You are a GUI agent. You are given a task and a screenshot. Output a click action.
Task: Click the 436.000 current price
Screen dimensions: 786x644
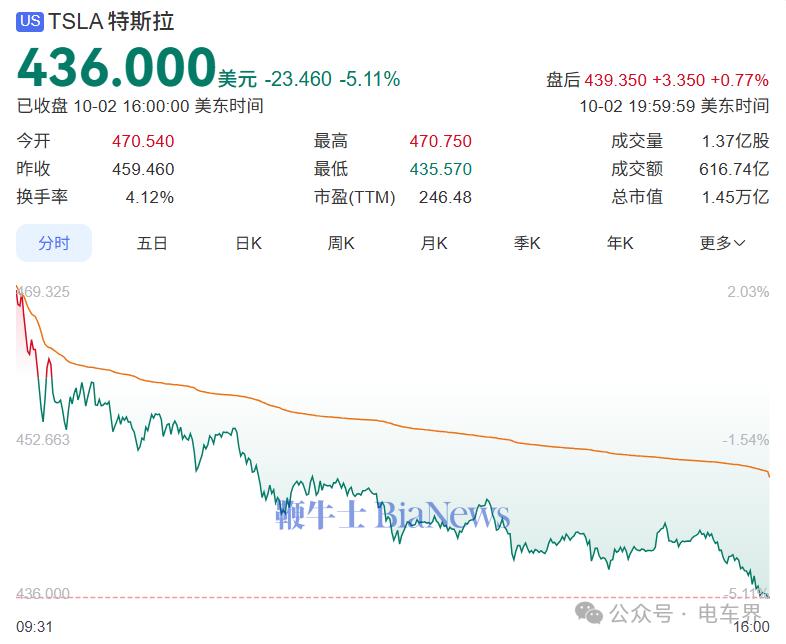coord(116,68)
